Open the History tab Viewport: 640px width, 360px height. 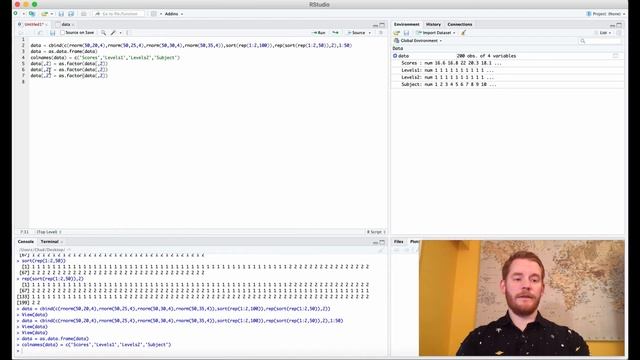click(433, 24)
